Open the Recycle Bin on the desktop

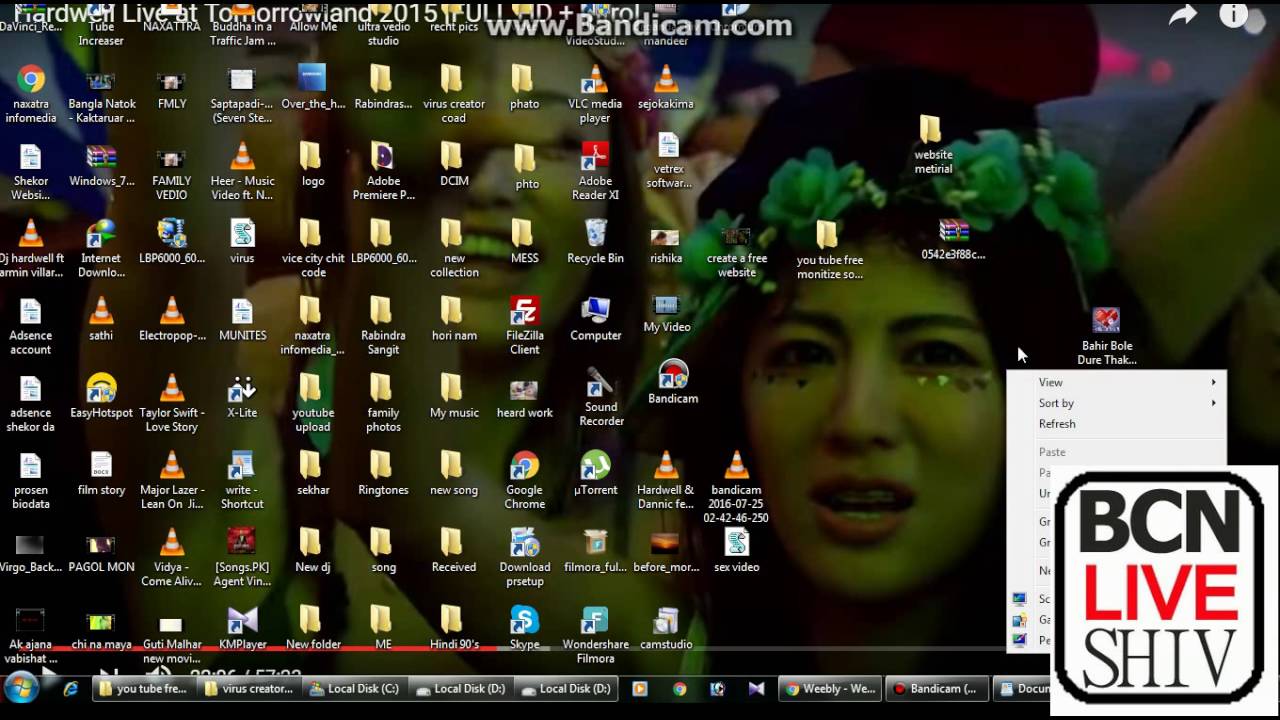(595, 241)
